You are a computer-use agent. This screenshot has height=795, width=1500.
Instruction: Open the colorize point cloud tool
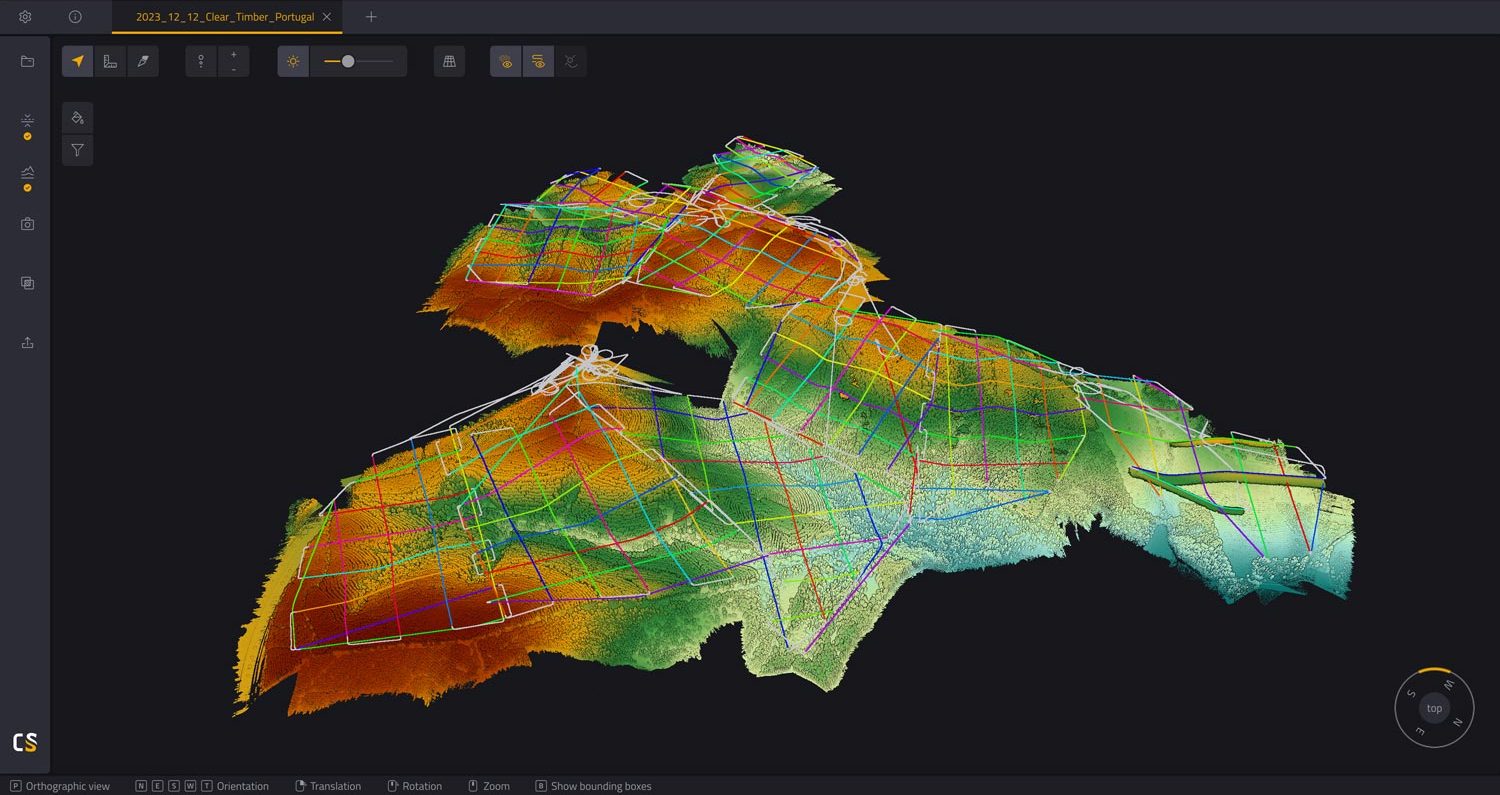[x=77, y=117]
